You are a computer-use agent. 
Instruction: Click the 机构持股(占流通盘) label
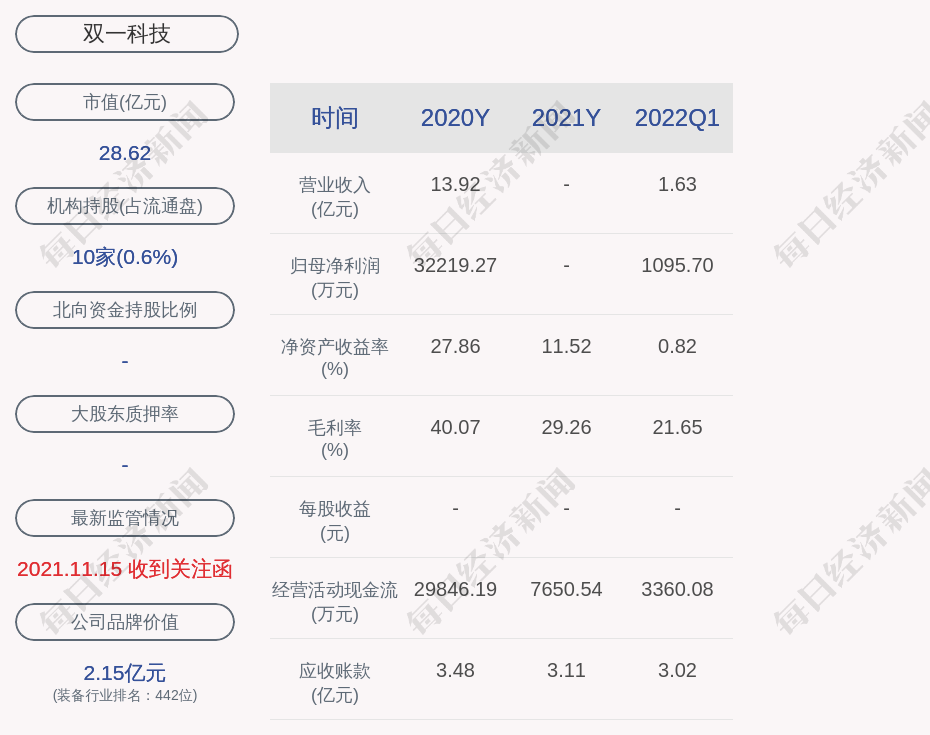(x=125, y=206)
